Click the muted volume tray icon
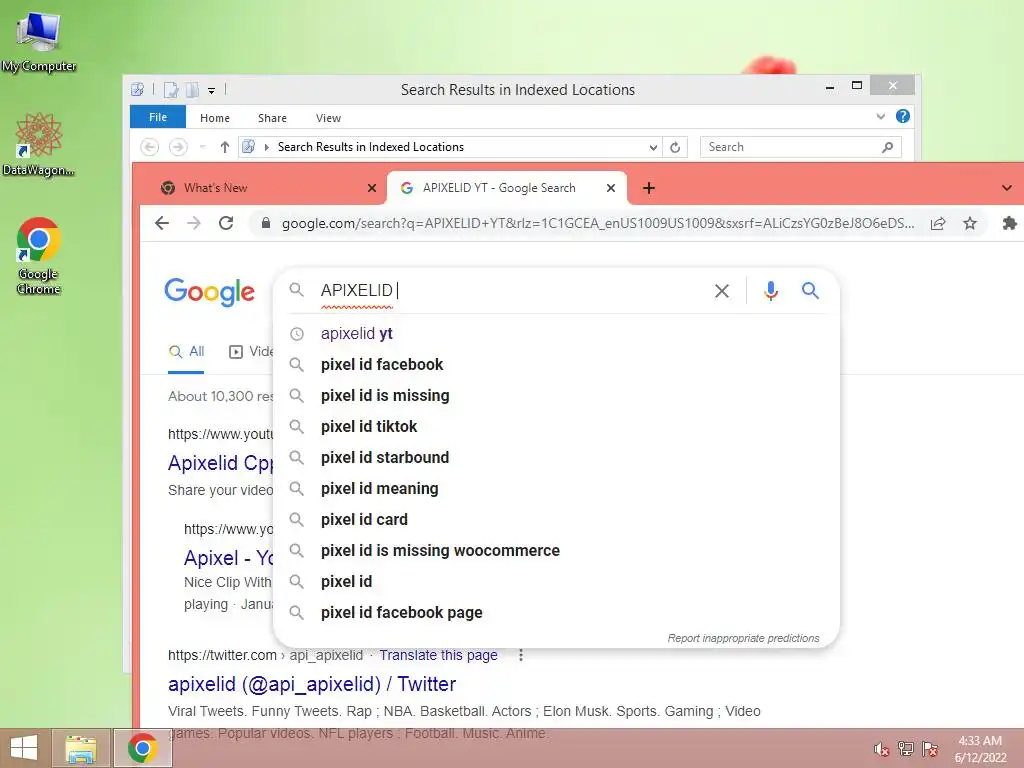 pos(881,749)
